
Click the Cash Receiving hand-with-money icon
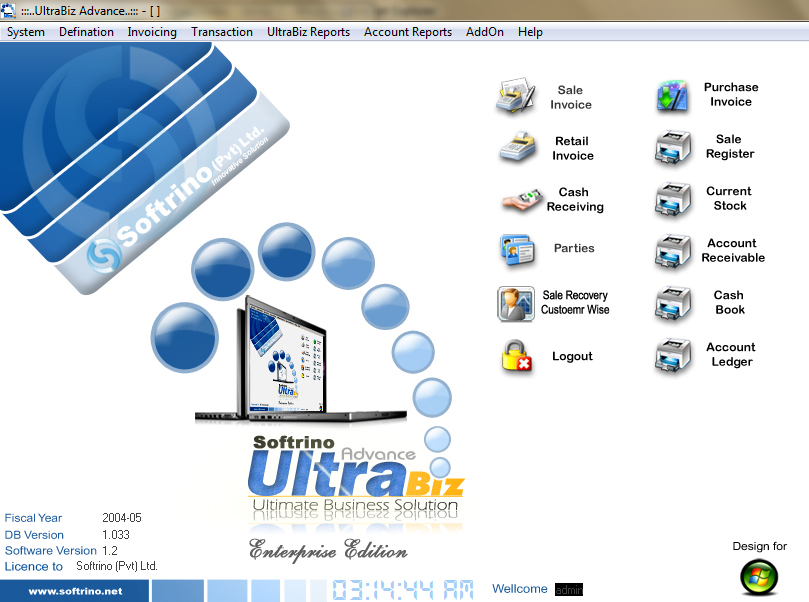click(522, 200)
